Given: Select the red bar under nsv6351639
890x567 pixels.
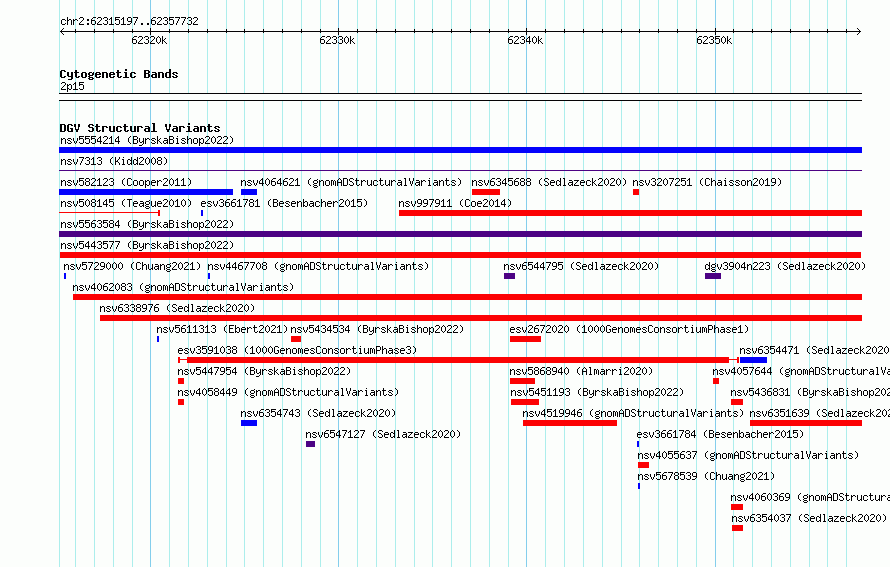Looking at the screenshot, I should pyautogui.click(x=806, y=423).
